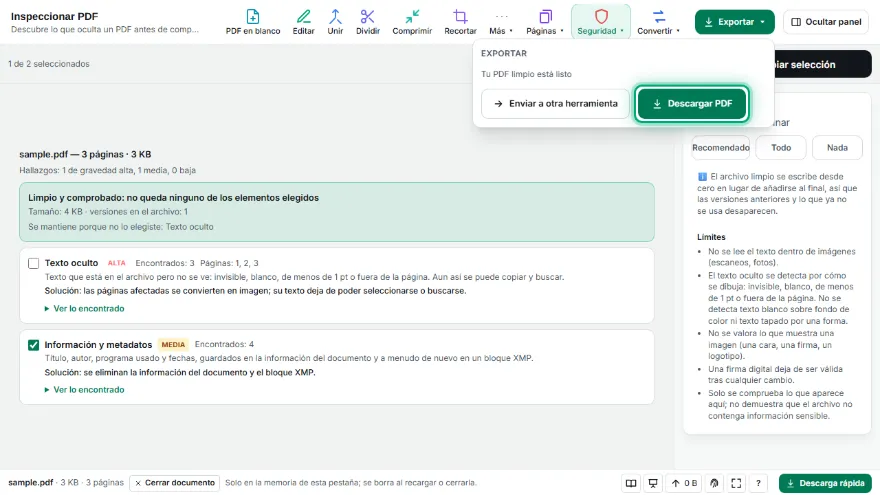This screenshot has height=495, width=880.
Task: Check the Texto oculto checkbox
Action: coord(34,263)
